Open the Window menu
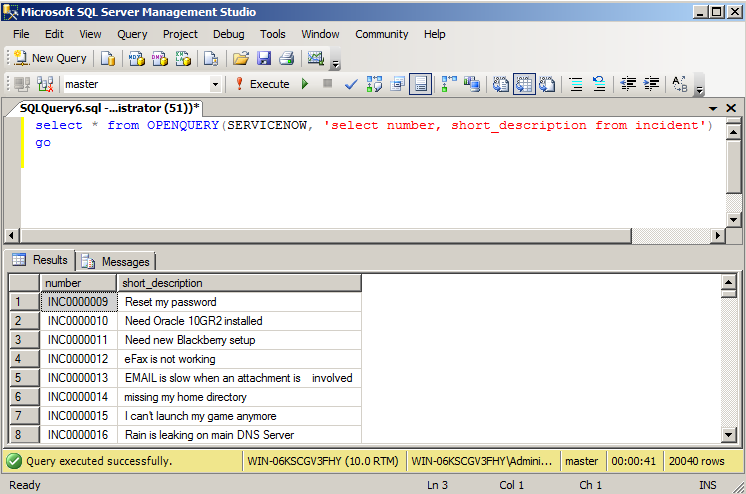This screenshot has height=494, width=746. click(320, 34)
